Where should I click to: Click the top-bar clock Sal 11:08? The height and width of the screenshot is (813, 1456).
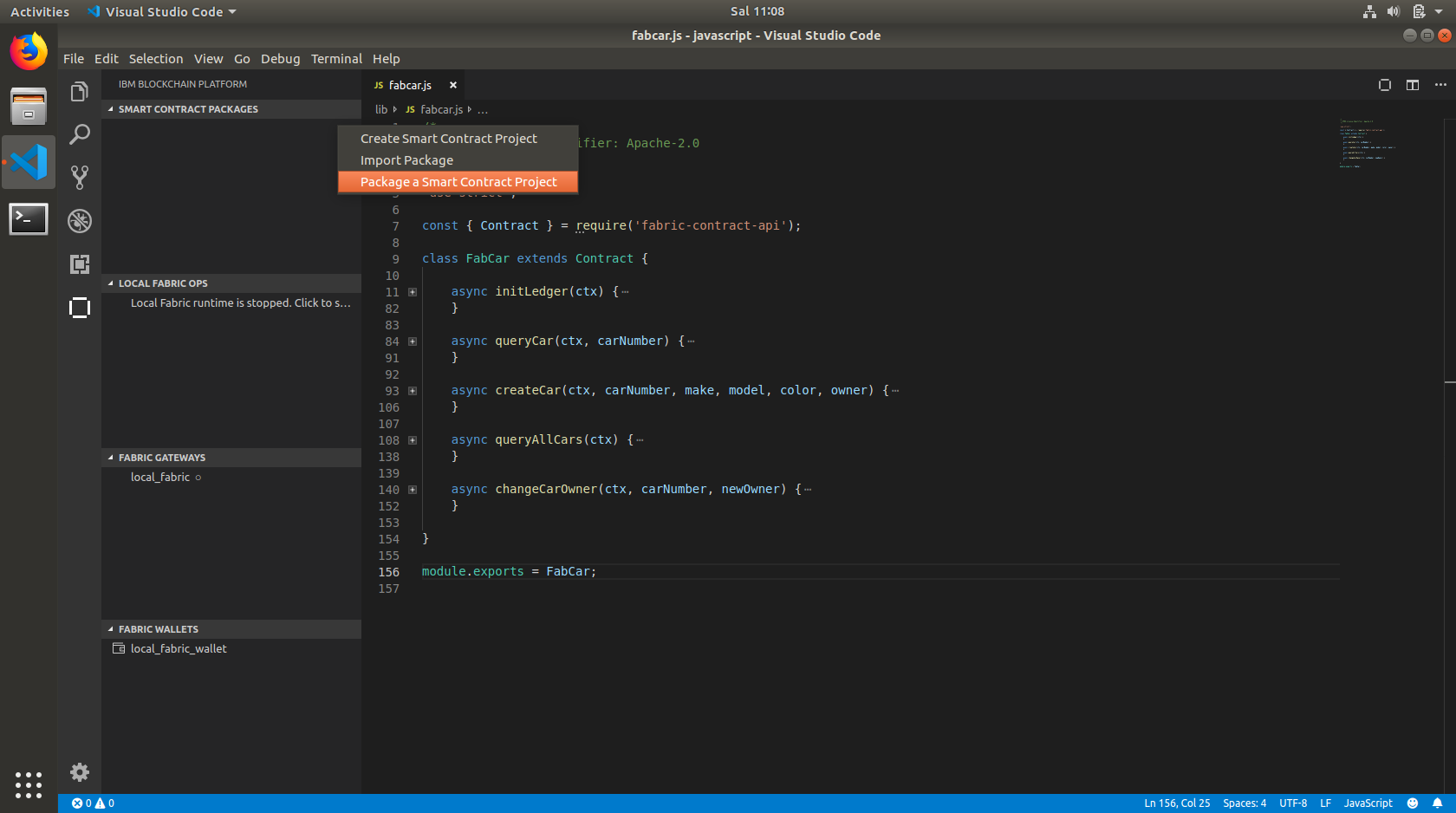(757, 11)
